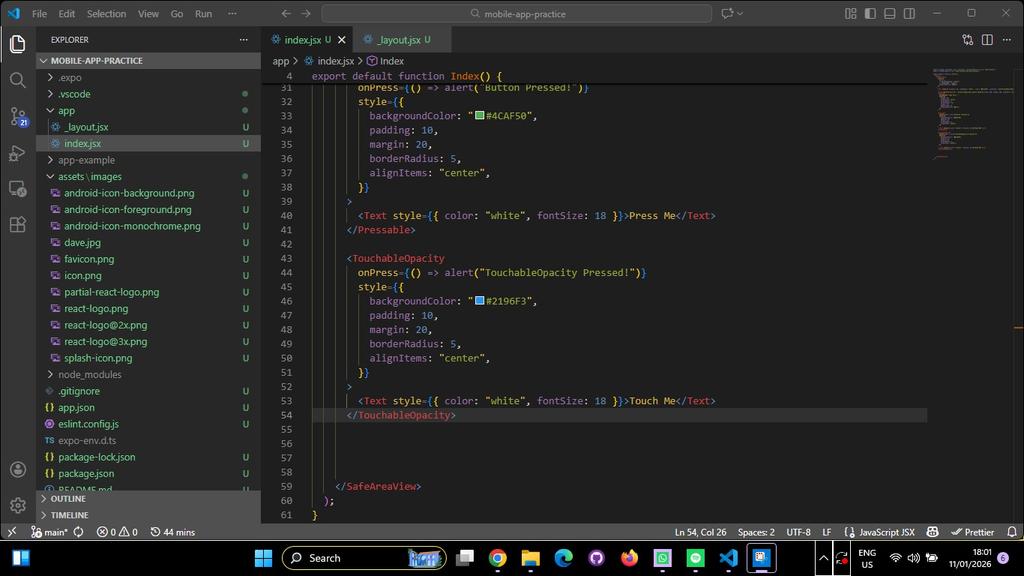Screen dimensions: 1024x576
Task: Open the Edit menu
Action: [67, 14]
